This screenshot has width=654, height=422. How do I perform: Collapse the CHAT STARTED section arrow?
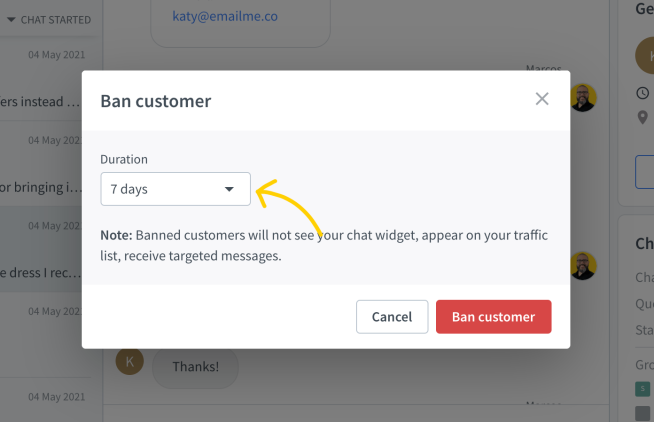click(x=11, y=20)
